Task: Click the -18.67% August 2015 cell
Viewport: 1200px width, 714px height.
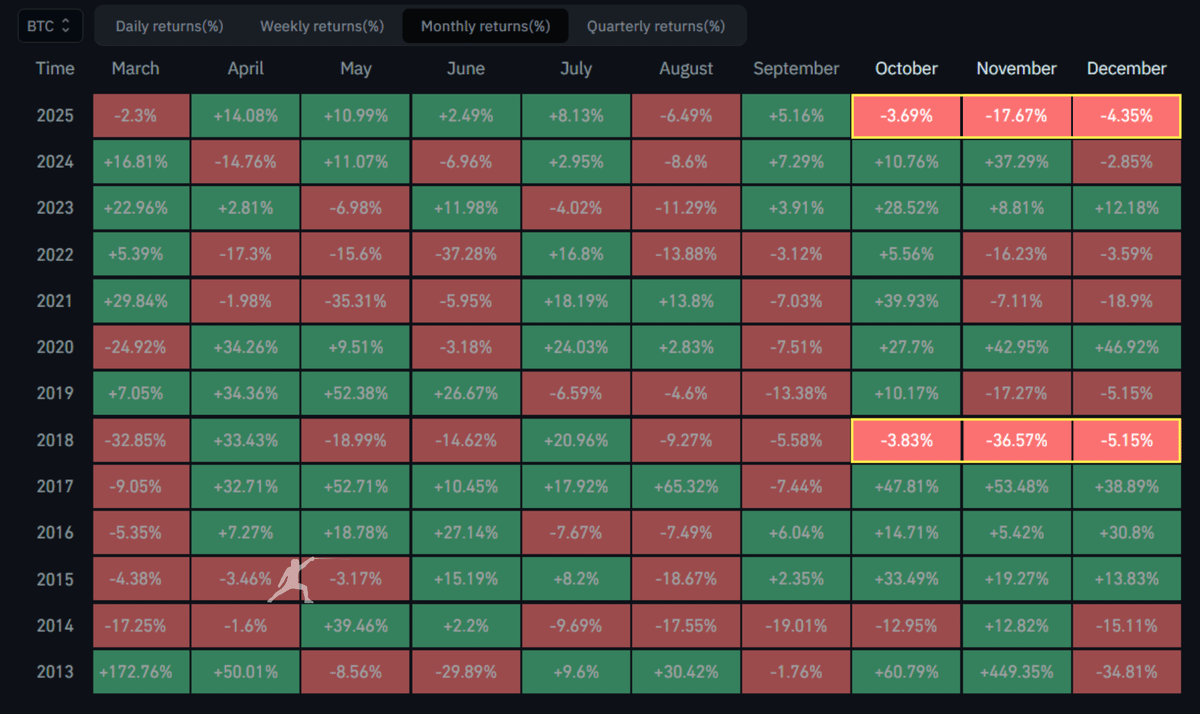Action: 686,579
